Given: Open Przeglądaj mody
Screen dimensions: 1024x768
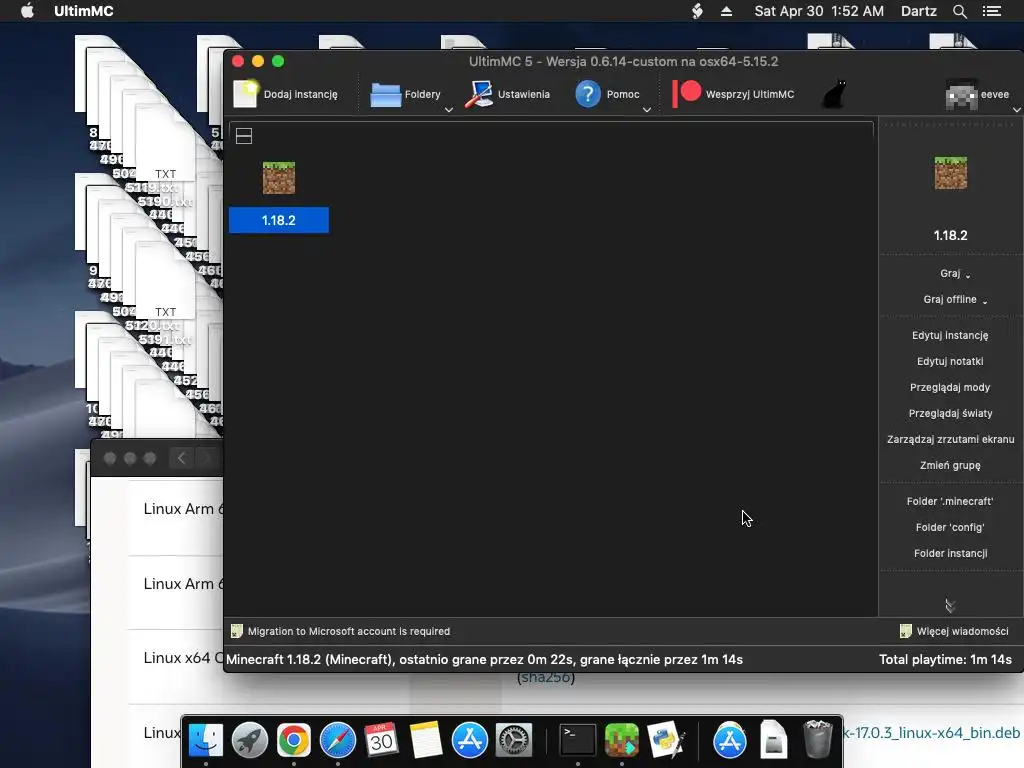Looking at the screenshot, I should (950, 387).
